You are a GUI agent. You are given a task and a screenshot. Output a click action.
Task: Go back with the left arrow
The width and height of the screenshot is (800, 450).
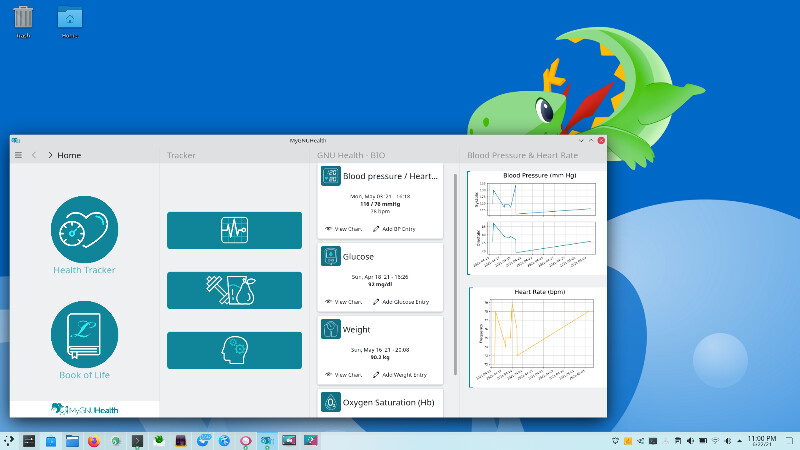[x=34, y=155]
